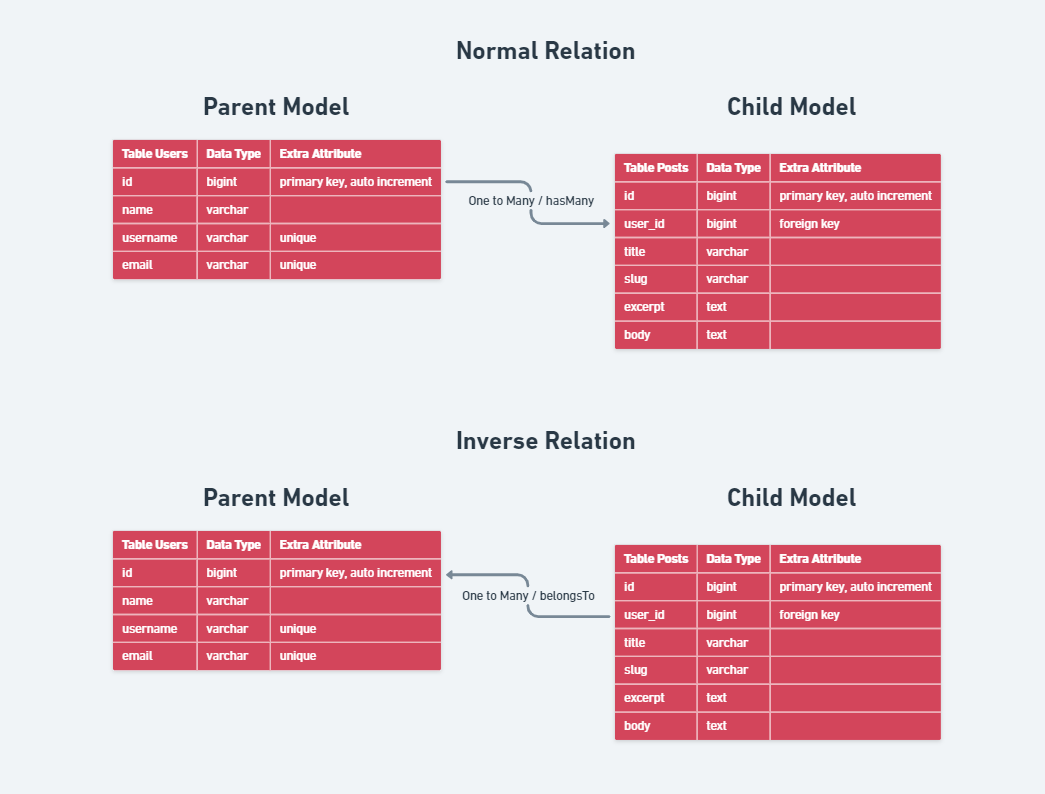This screenshot has width=1045, height=794.
Task: Select 'slug' cell in the Normal Relation Posts table
Action: click(635, 279)
